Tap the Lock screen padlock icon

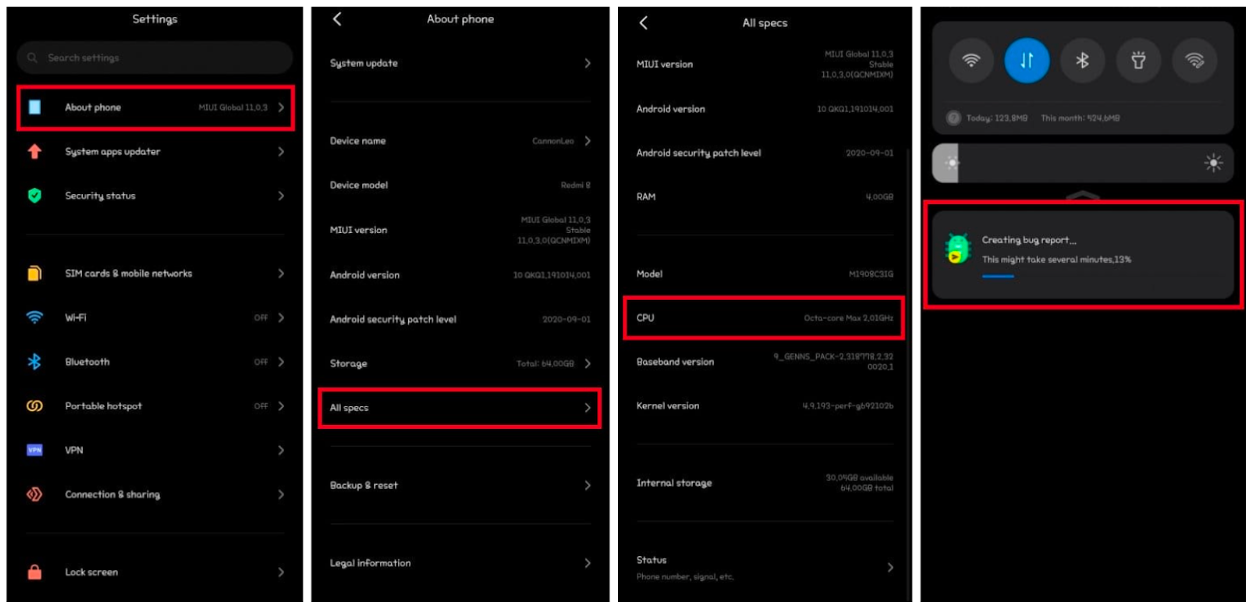(35, 572)
